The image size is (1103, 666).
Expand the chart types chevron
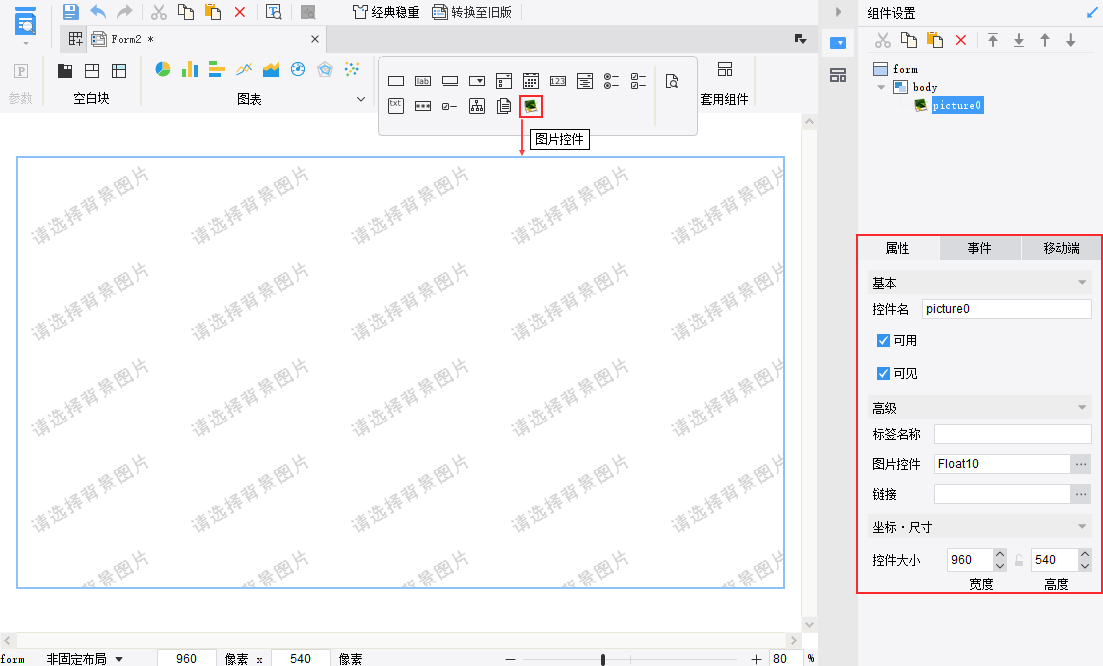point(361,99)
